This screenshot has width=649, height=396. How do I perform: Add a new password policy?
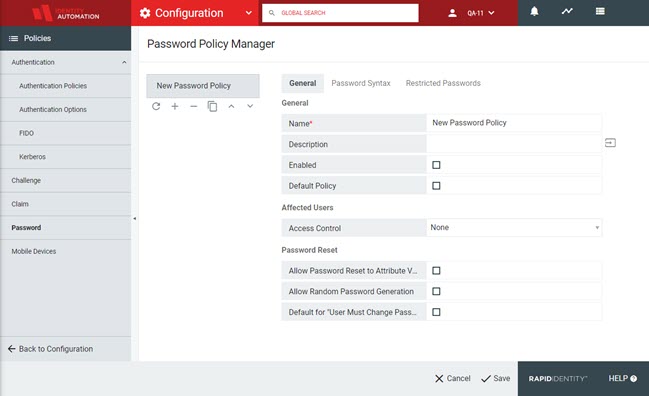click(x=175, y=106)
